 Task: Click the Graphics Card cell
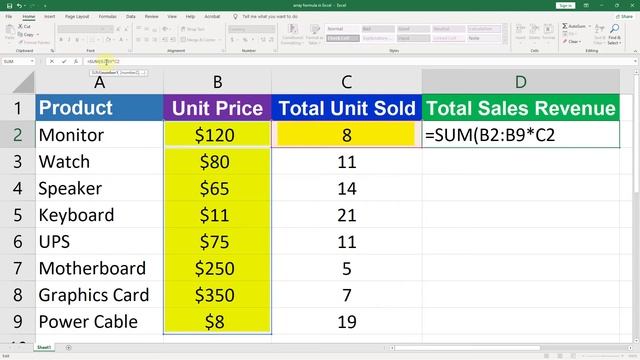coord(99,295)
